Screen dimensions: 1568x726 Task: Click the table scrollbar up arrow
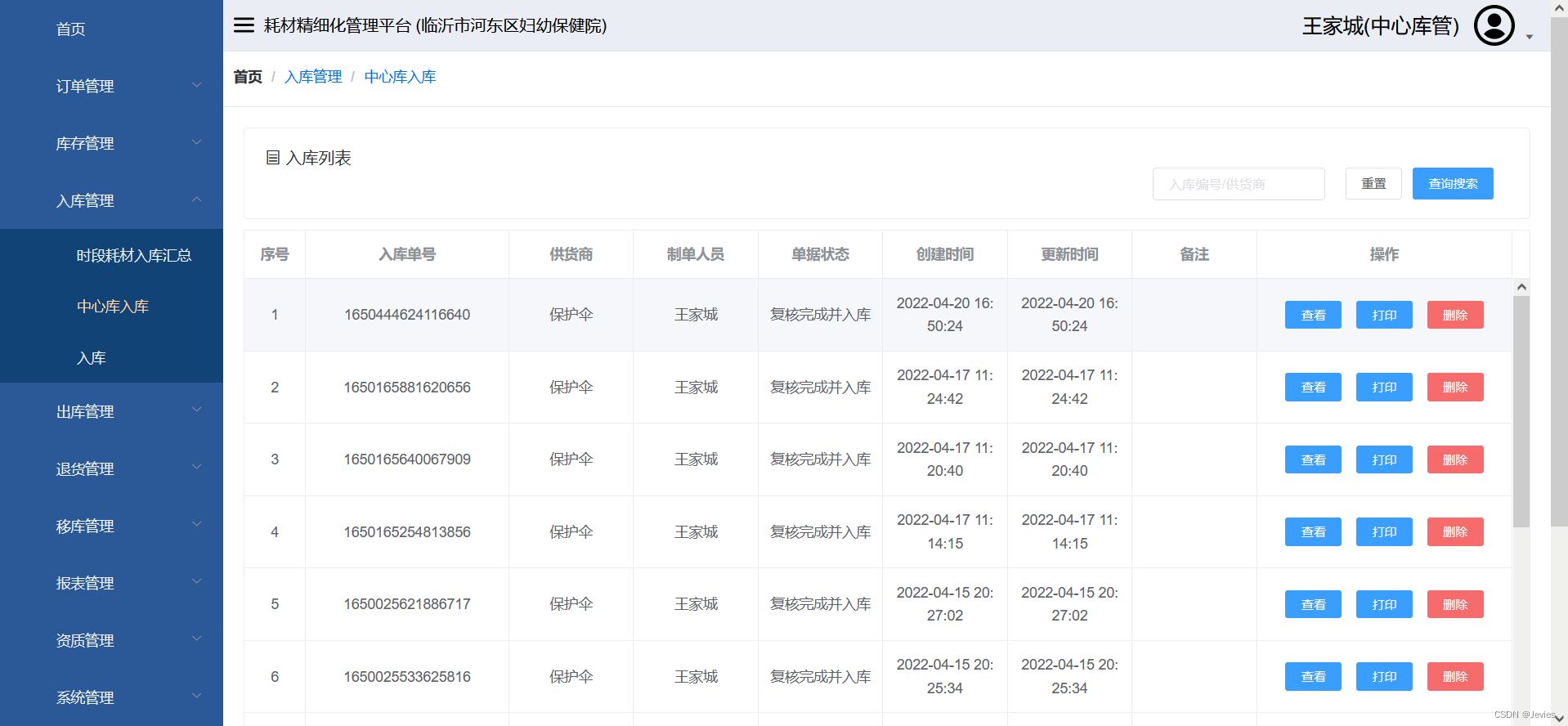tap(1521, 287)
